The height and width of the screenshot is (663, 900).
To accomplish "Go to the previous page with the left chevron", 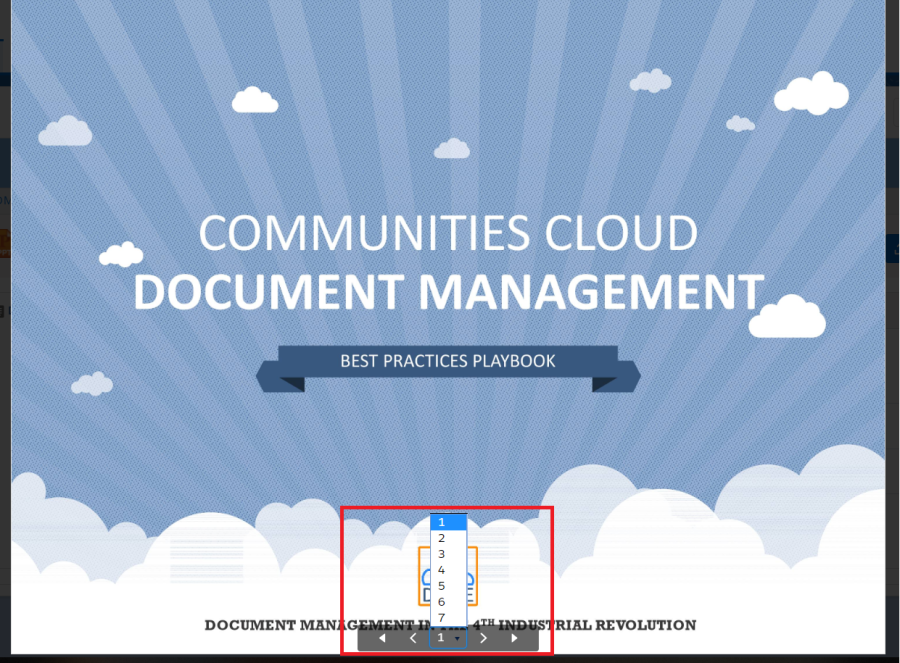I will pos(413,638).
